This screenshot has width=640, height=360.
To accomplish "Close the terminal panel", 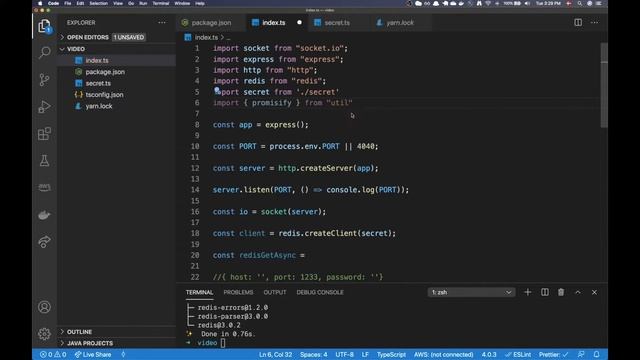I will 594,292.
